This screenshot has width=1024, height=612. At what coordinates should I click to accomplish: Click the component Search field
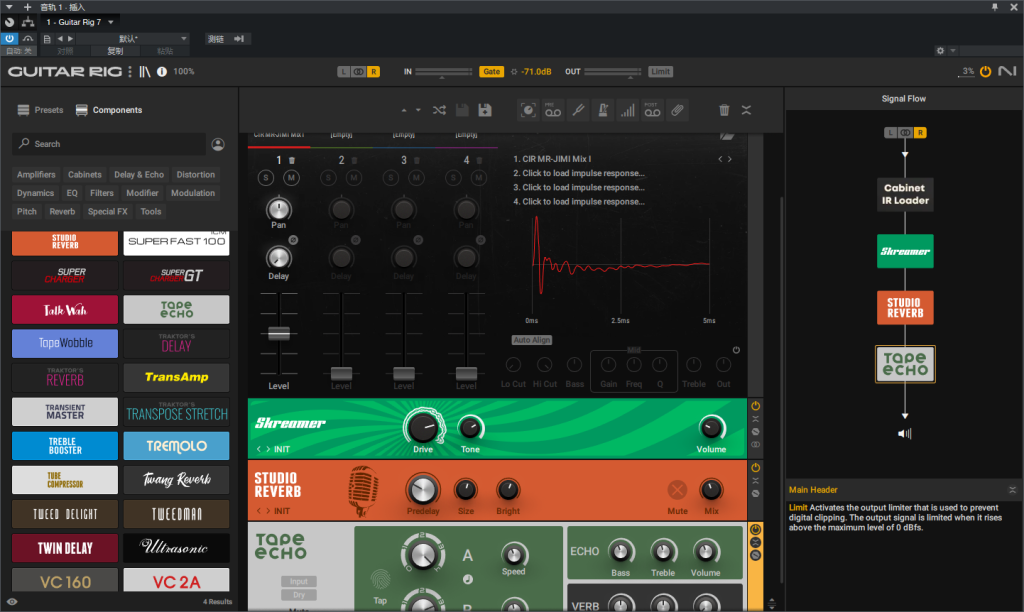(108, 144)
